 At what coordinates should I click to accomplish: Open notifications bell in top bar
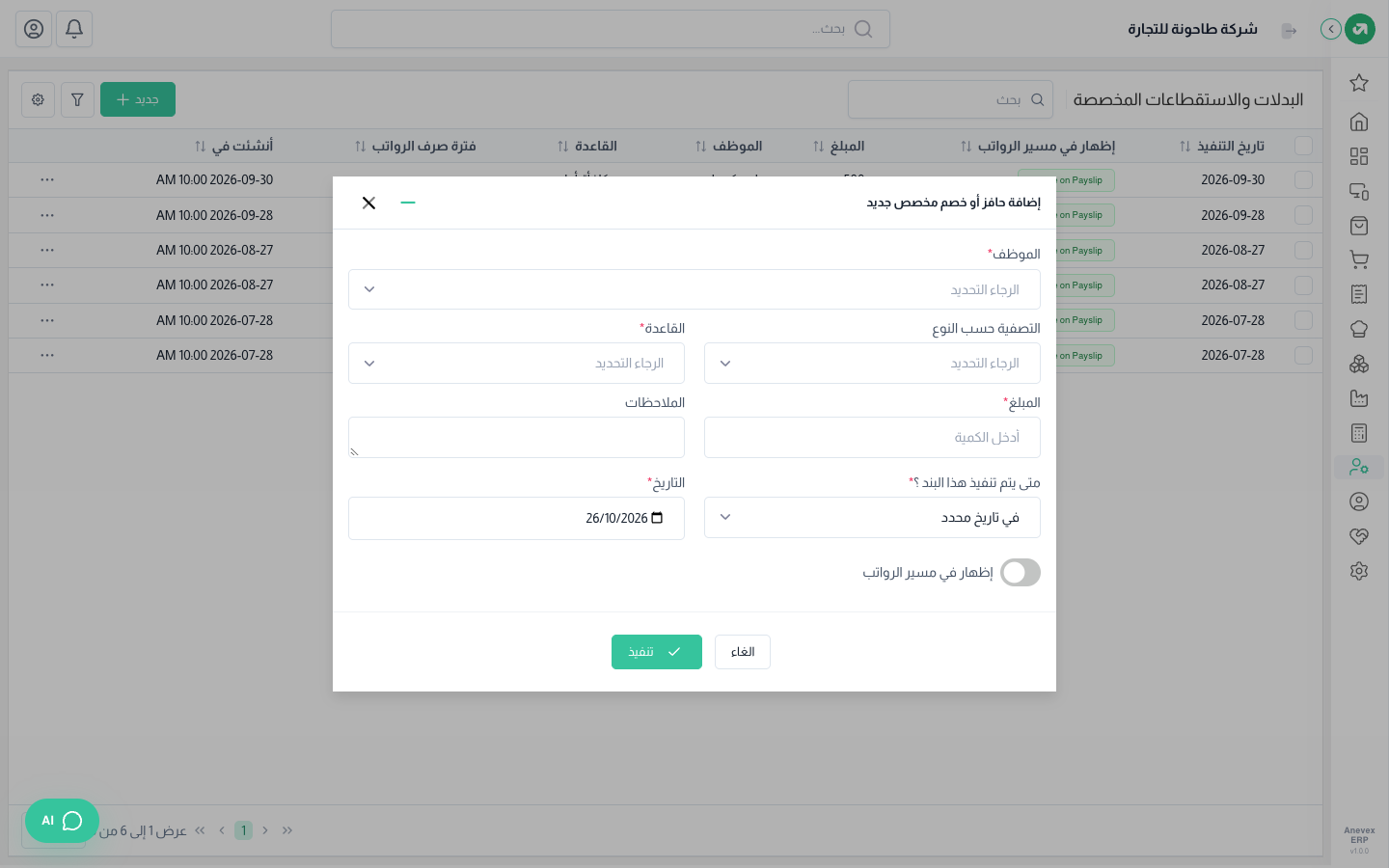coord(74,29)
